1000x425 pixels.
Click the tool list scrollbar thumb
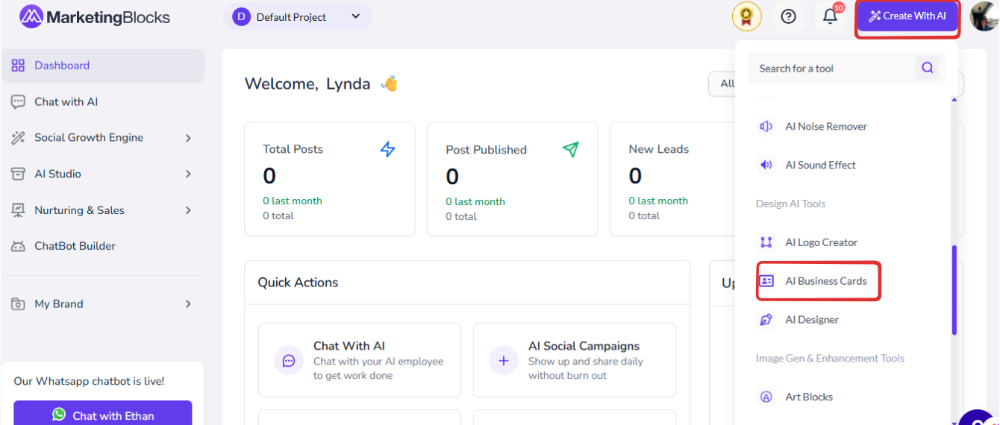(954, 290)
